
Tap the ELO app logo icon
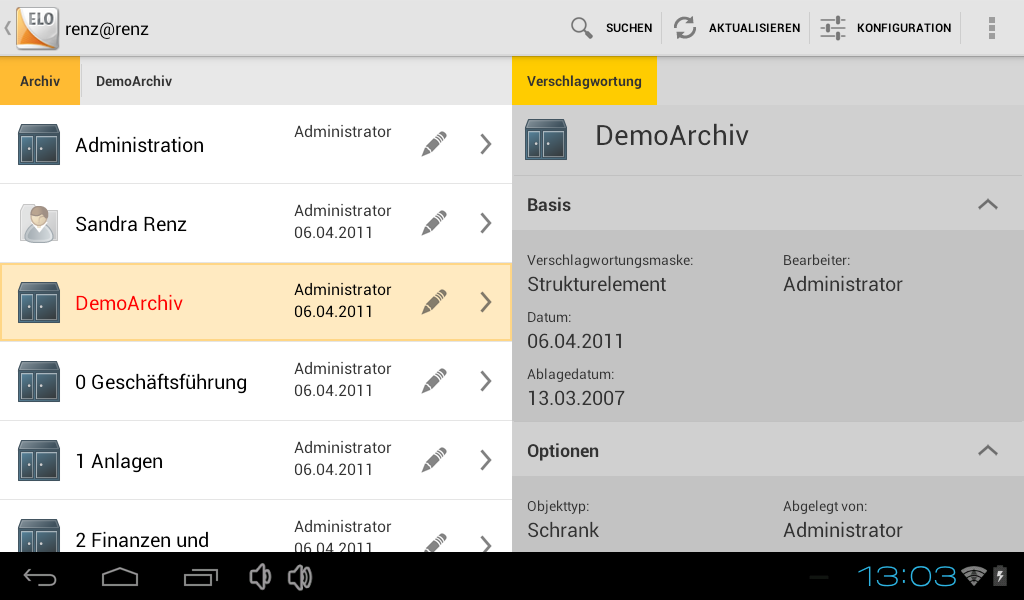click(x=37, y=28)
